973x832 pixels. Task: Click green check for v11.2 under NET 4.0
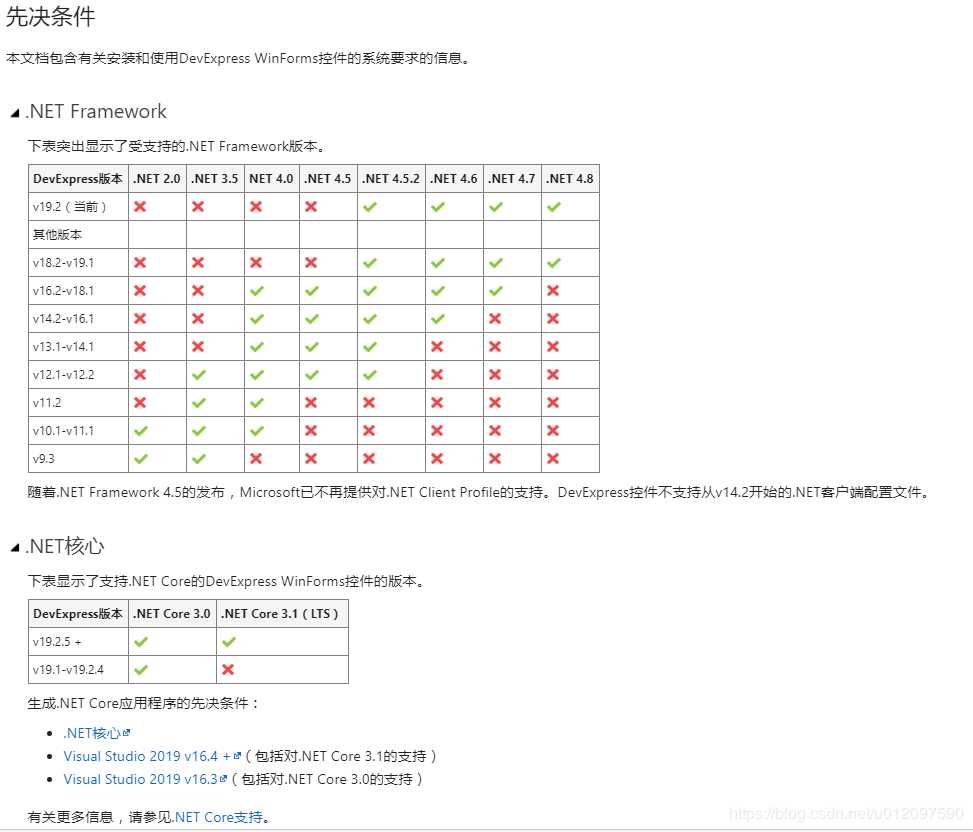pos(257,403)
